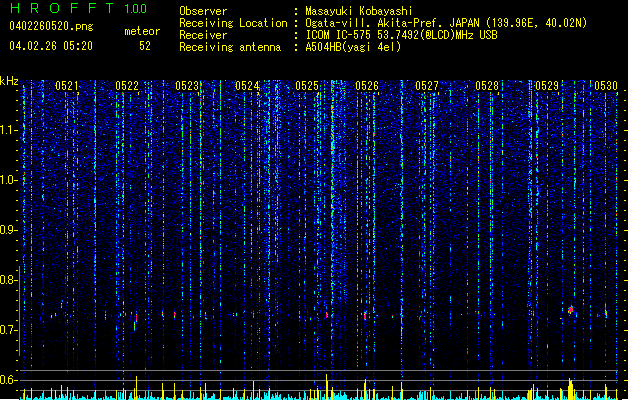Click the Receiving antenna label
Image resolution: width=629 pixels, height=400 pixels.
[x=230, y=47]
